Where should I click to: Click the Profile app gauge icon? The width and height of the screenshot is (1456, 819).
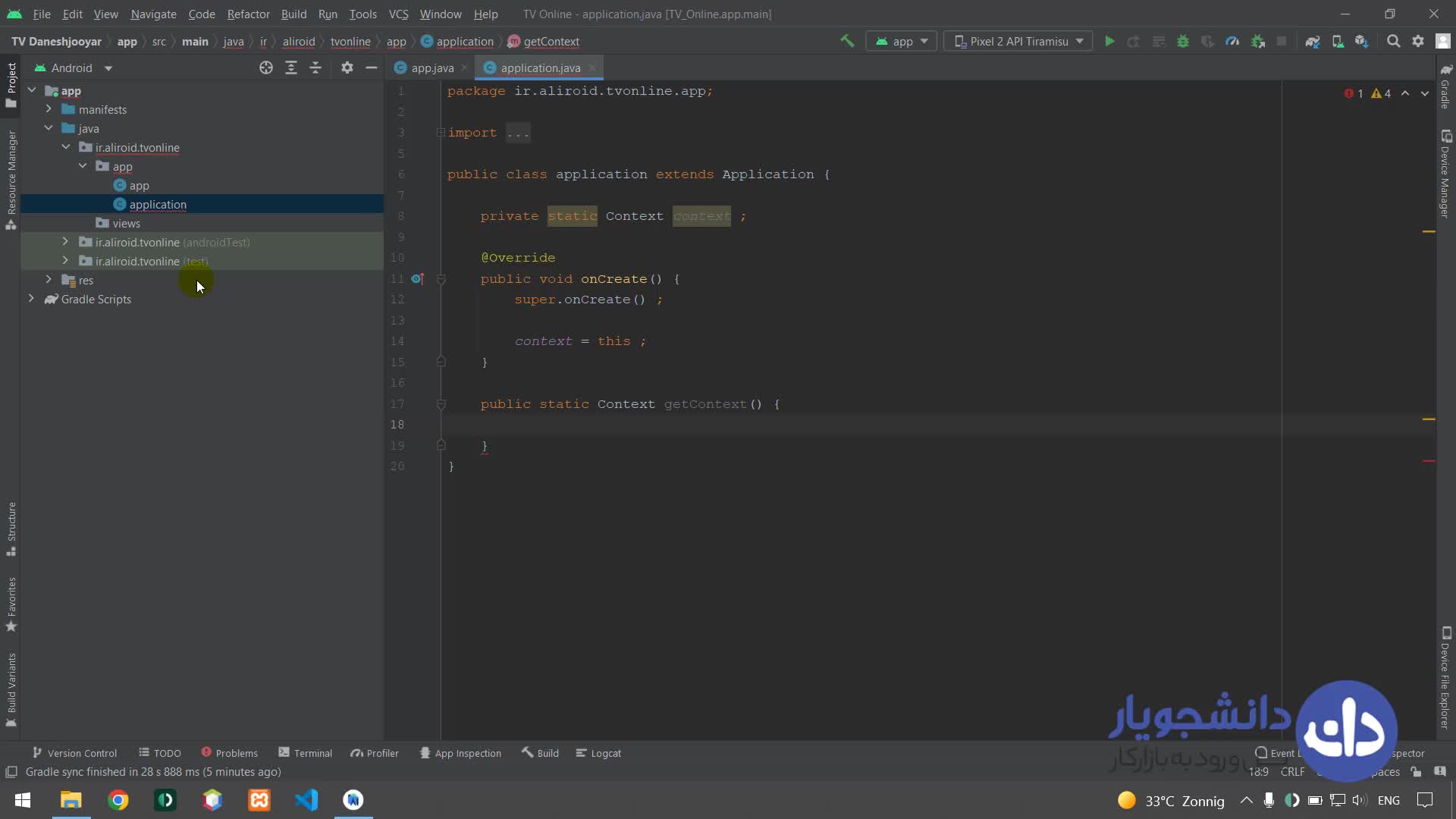[x=1232, y=42]
